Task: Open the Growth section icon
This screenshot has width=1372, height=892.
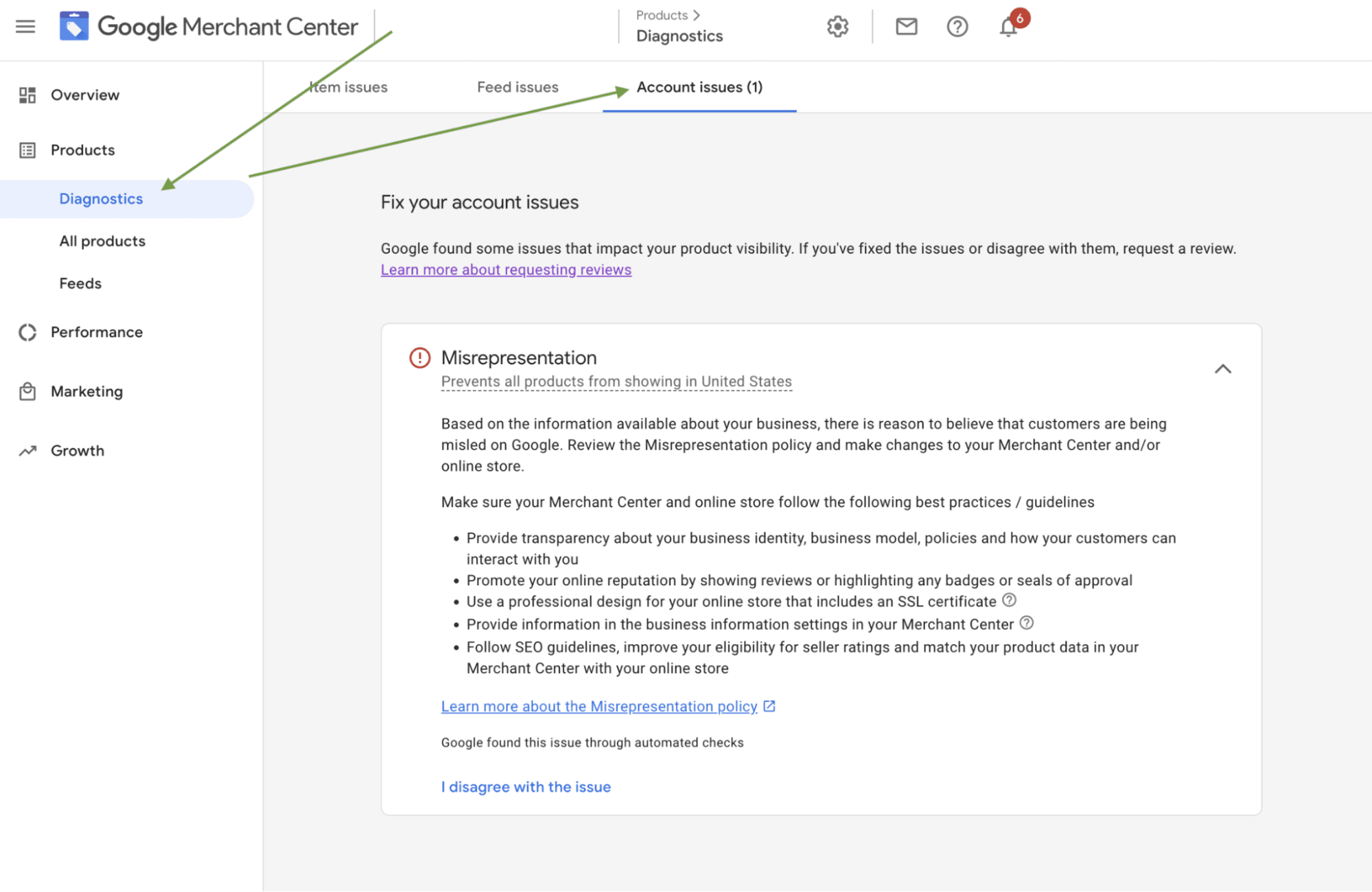Action: (x=27, y=451)
